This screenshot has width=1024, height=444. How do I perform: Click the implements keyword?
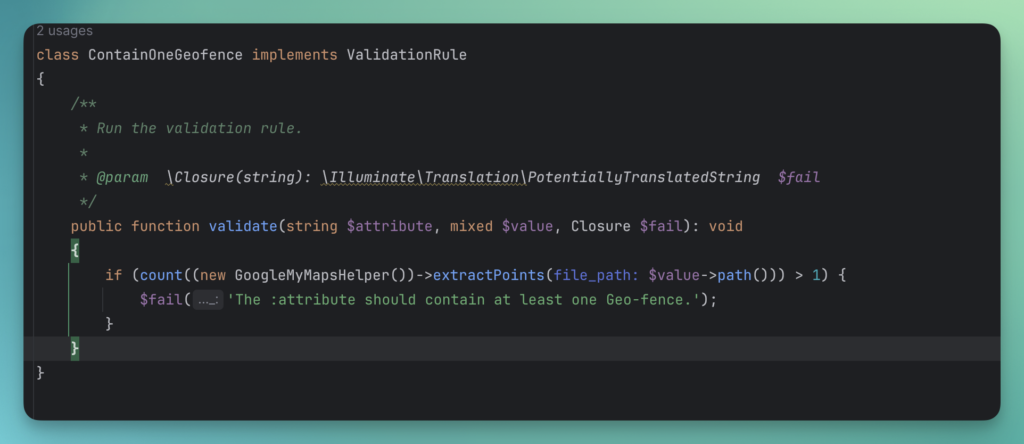pyautogui.click(x=295, y=54)
